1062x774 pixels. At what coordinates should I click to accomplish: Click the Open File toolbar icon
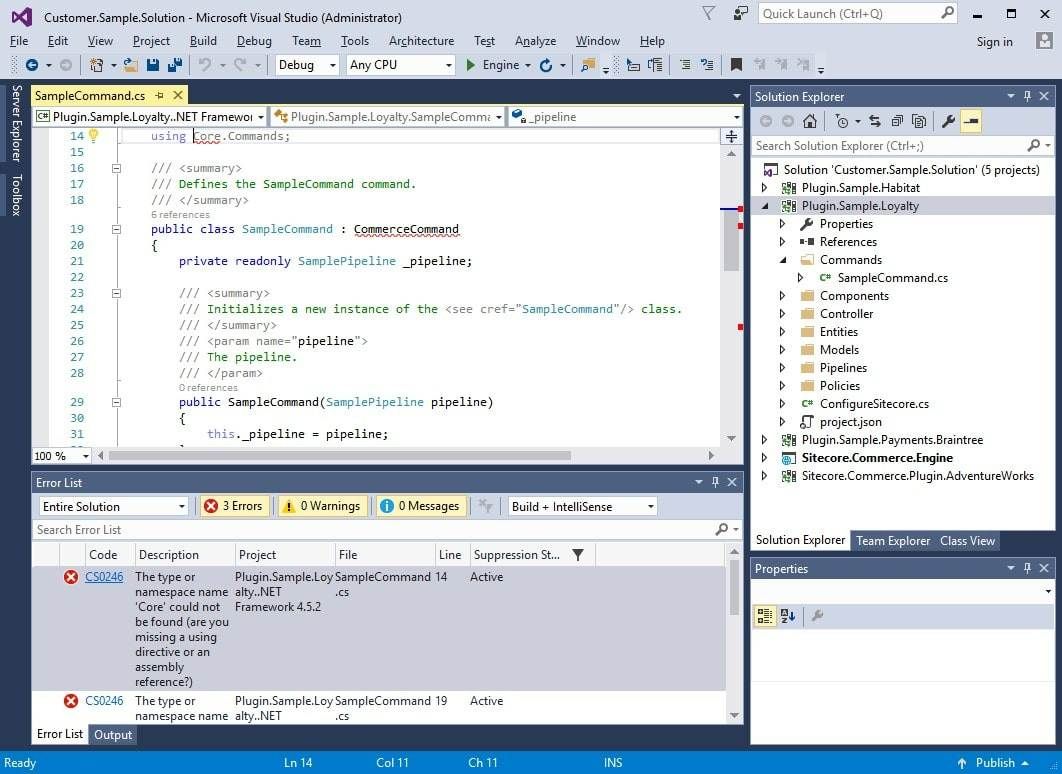[x=131, y=65]
